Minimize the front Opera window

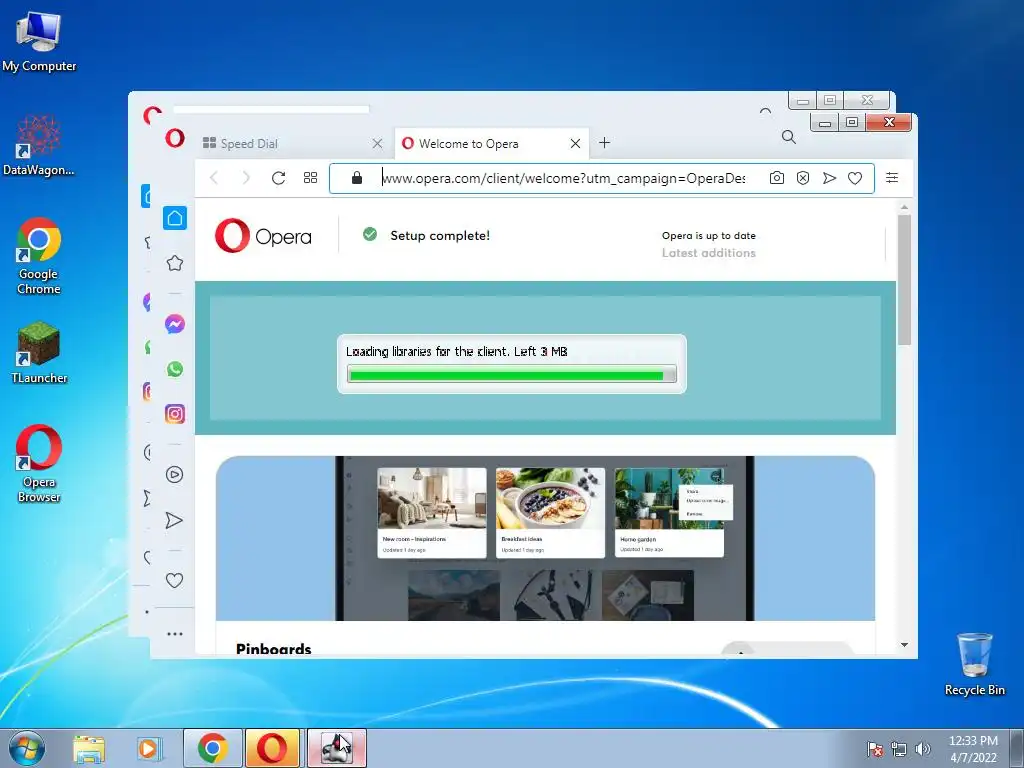pyautogui.click(x=825, y=122)
